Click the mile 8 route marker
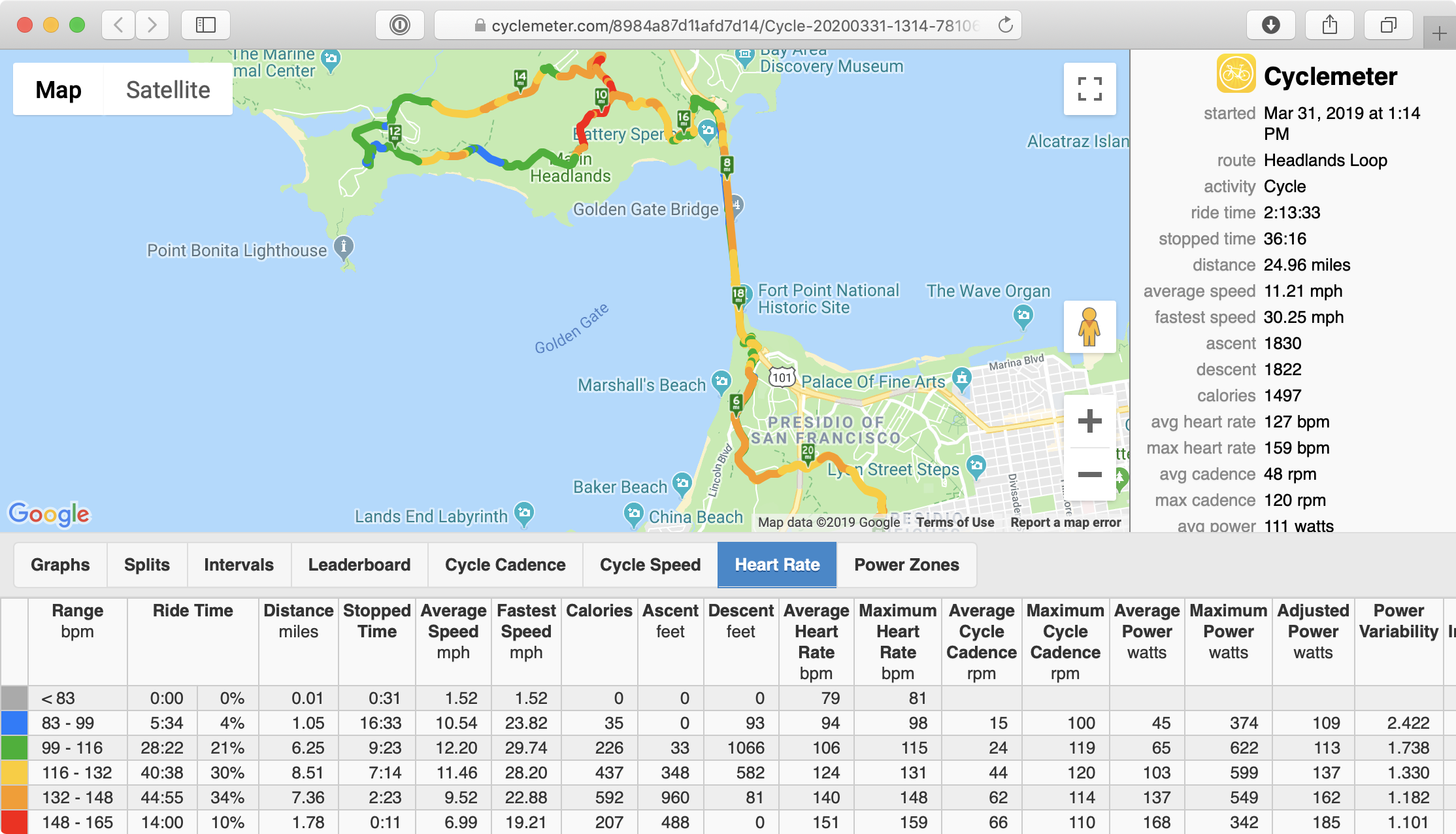Image resolution: width=1456 pixels, height=834 pixels. (727, 166)
